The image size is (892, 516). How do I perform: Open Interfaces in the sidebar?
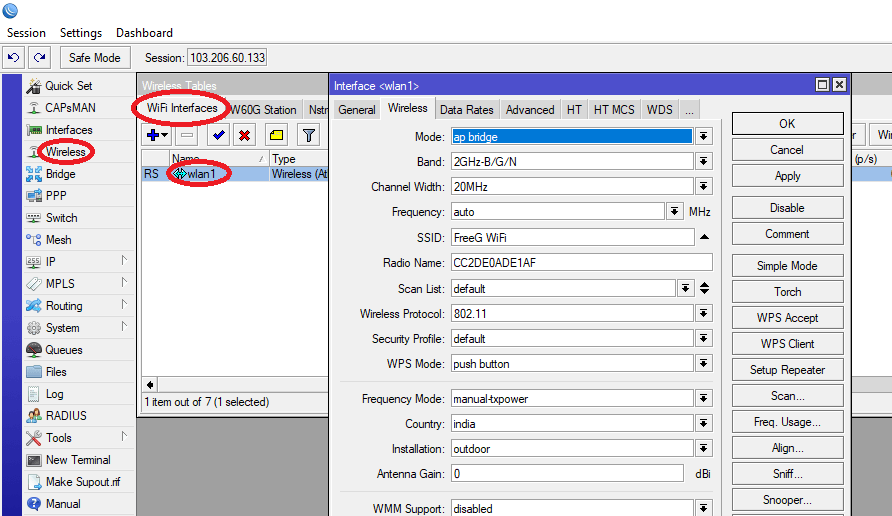coord(69,130)
